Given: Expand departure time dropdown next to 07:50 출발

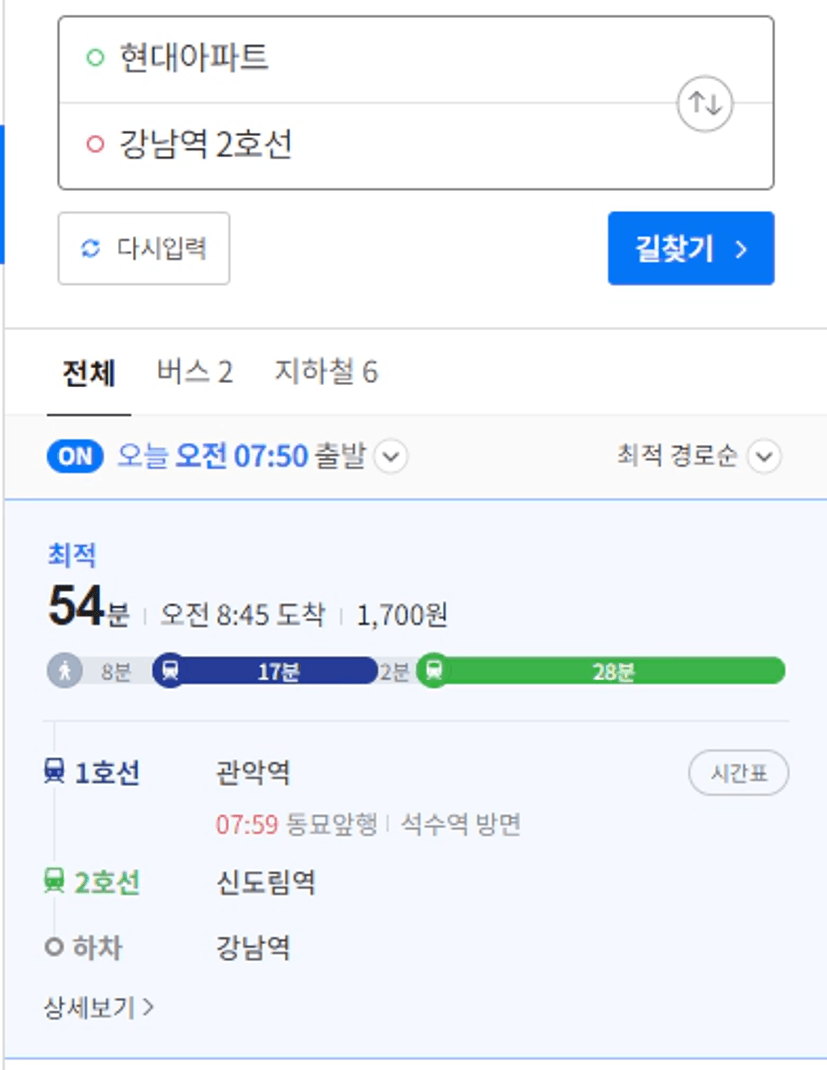Looking at the screenshot, I should pyautogui.click(x=392, y=456).
